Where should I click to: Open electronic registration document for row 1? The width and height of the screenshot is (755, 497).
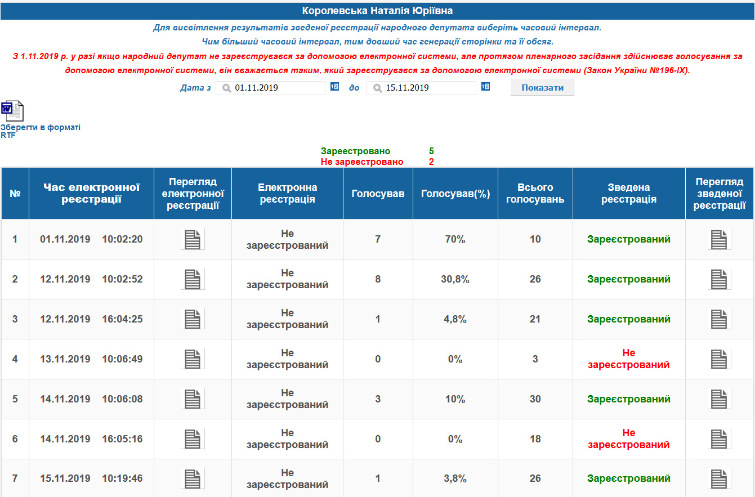point(192,239)
